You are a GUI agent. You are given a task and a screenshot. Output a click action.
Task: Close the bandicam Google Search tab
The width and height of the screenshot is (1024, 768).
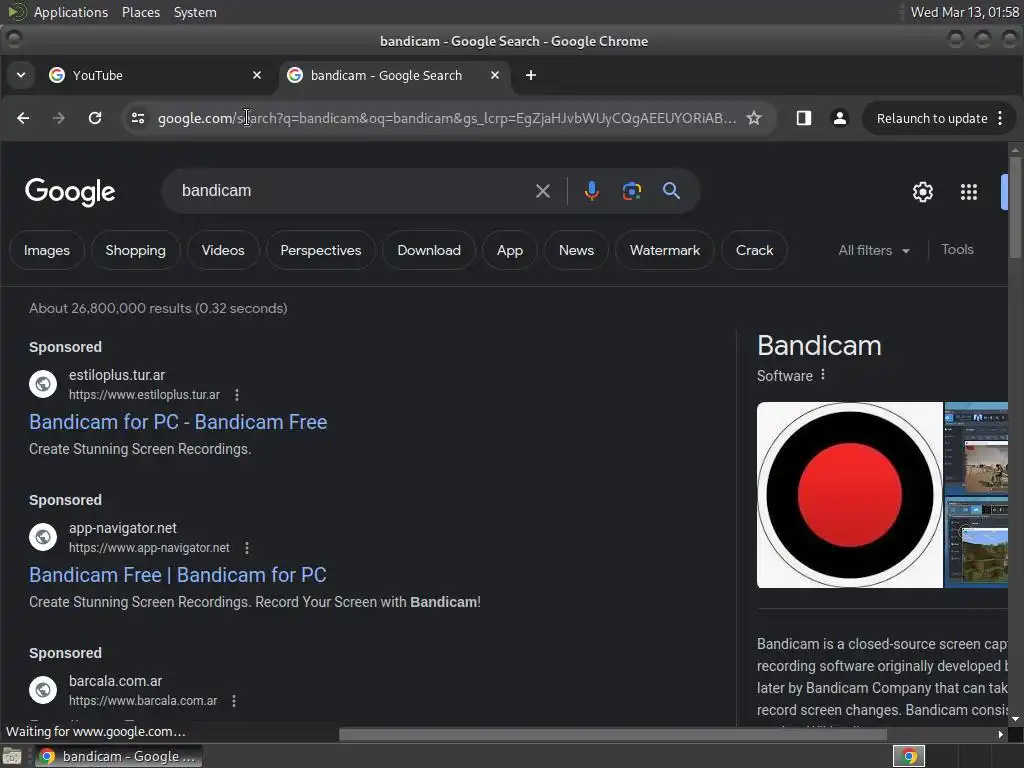[495, 76]
